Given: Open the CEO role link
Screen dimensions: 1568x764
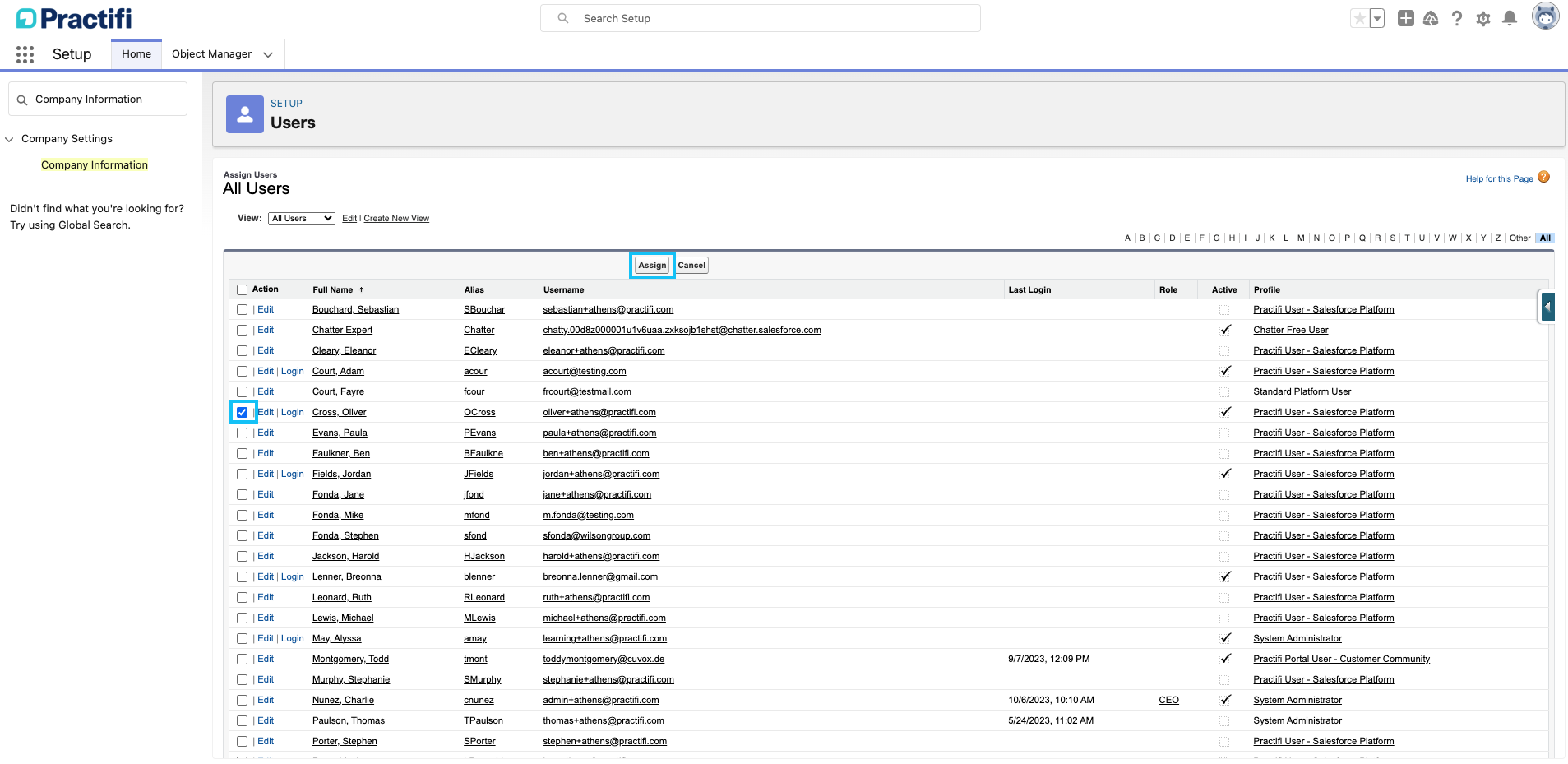Looking at the screenshot, I should [x=1168, y=700].
